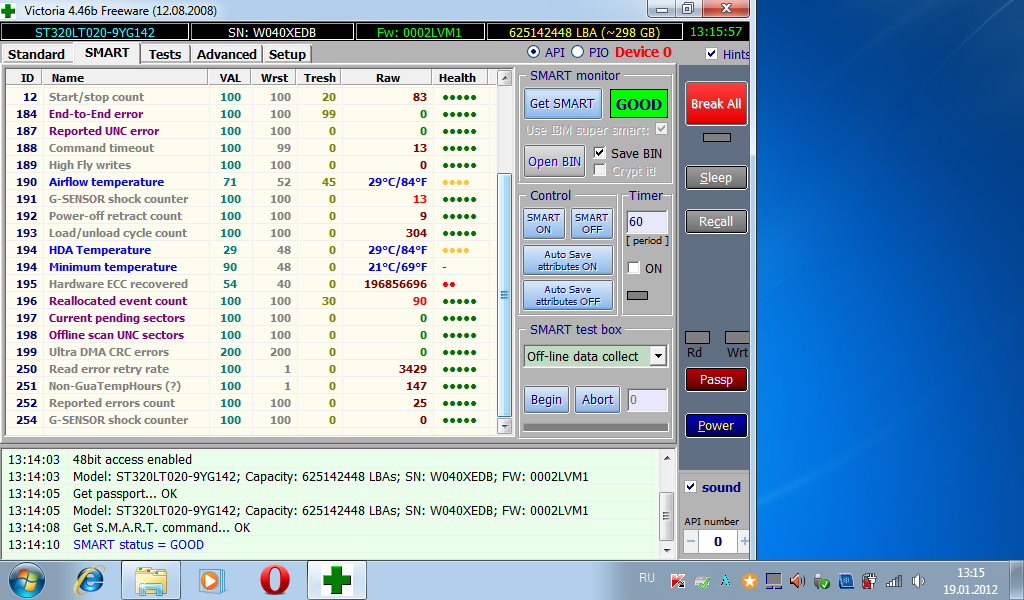Open Internet Explorer from the taskbar
This screenshot has width=1024, height=600.
91,580
